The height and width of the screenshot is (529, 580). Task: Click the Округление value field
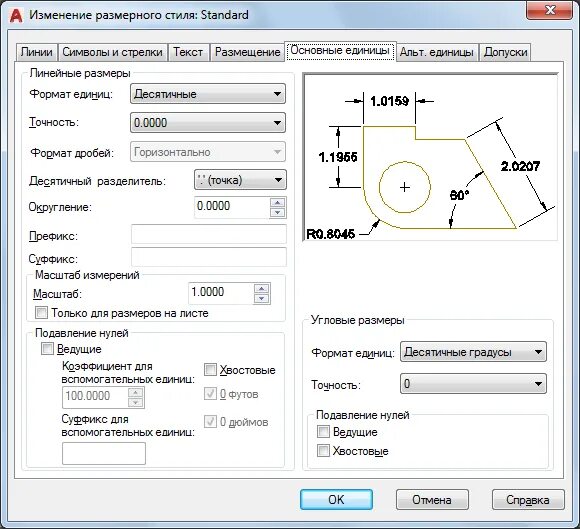pyautogui.click(x=232, y=206)
